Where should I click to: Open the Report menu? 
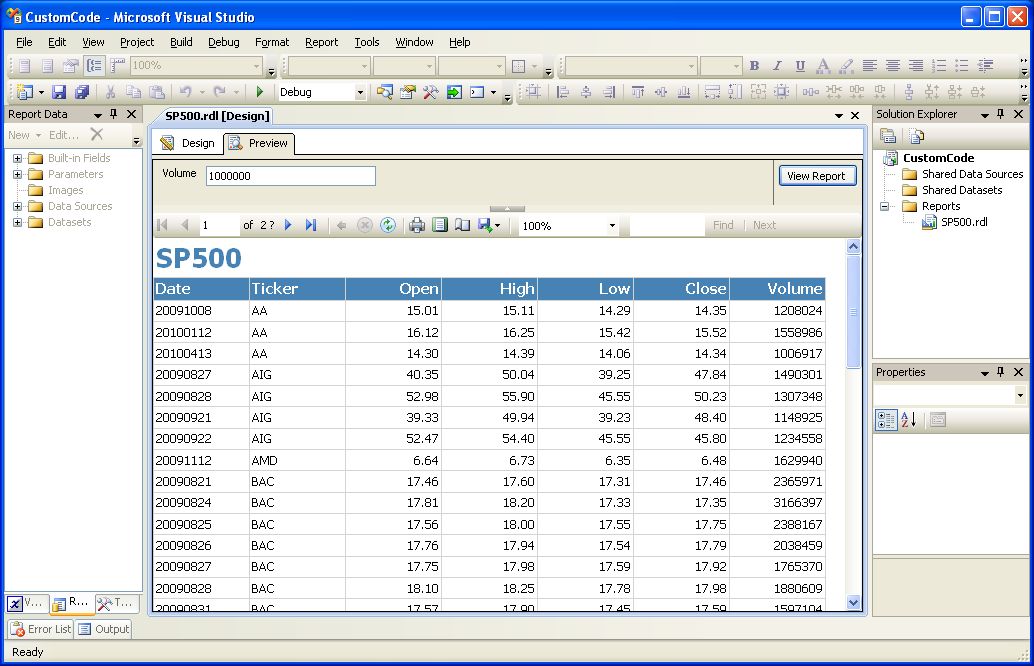tap(321, 42)
